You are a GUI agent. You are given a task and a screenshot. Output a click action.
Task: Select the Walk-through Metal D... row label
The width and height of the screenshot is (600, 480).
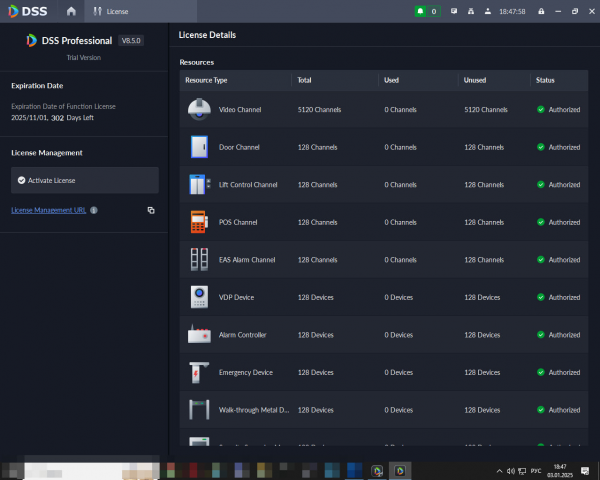[x=254, y=410]
